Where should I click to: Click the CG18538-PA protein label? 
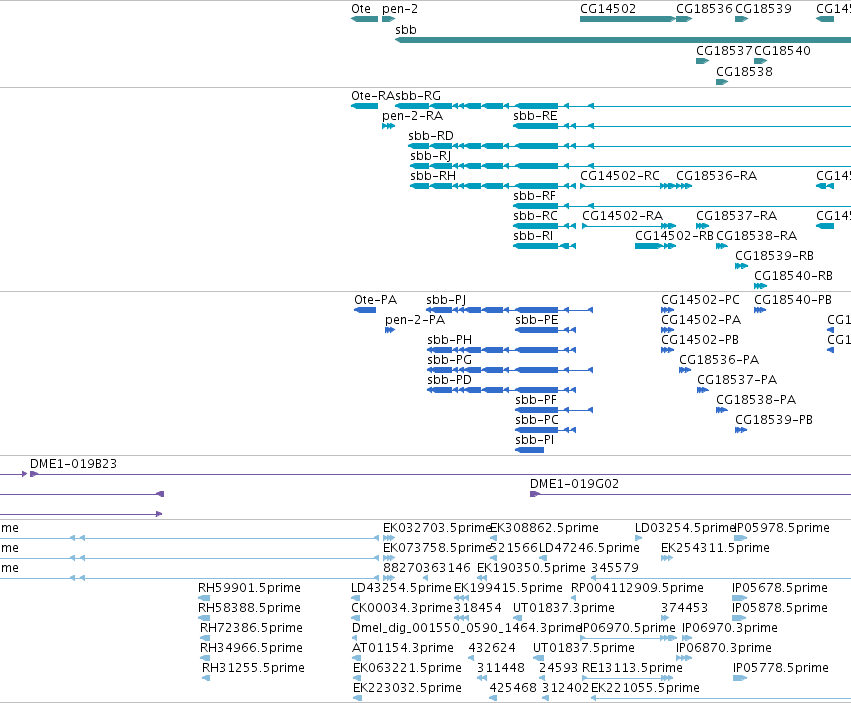pyautogui.click(x=756, y=400)
